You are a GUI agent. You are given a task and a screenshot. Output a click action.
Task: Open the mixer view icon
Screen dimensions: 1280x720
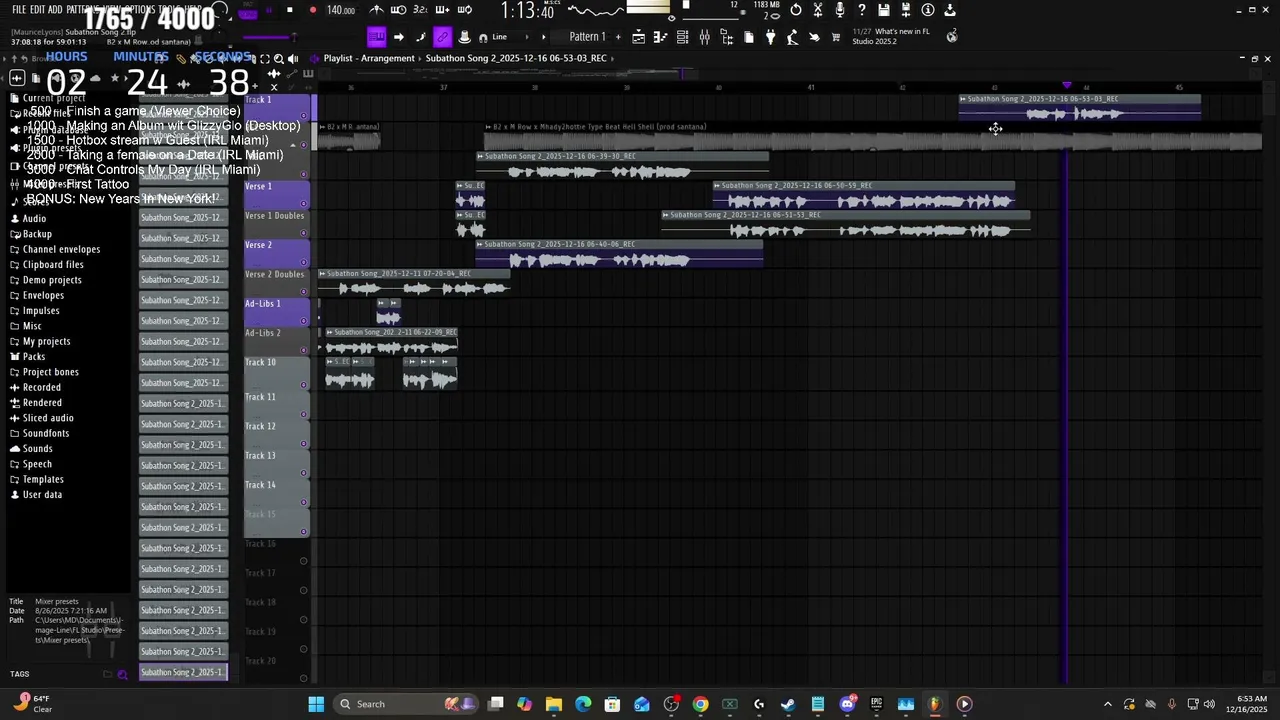[x=704, y=37]
